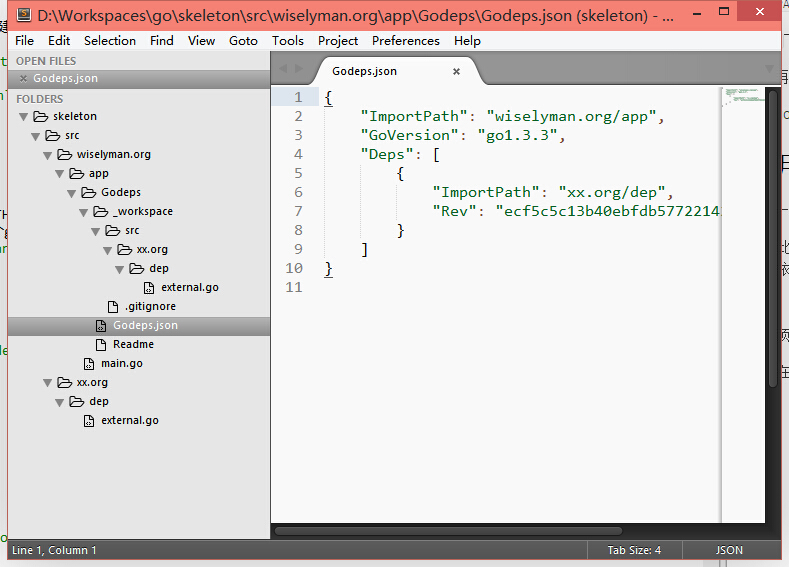Screen dimensions: 789x567
Task: Click the vertical scrollbar of the editor
Action: (773, 239)
